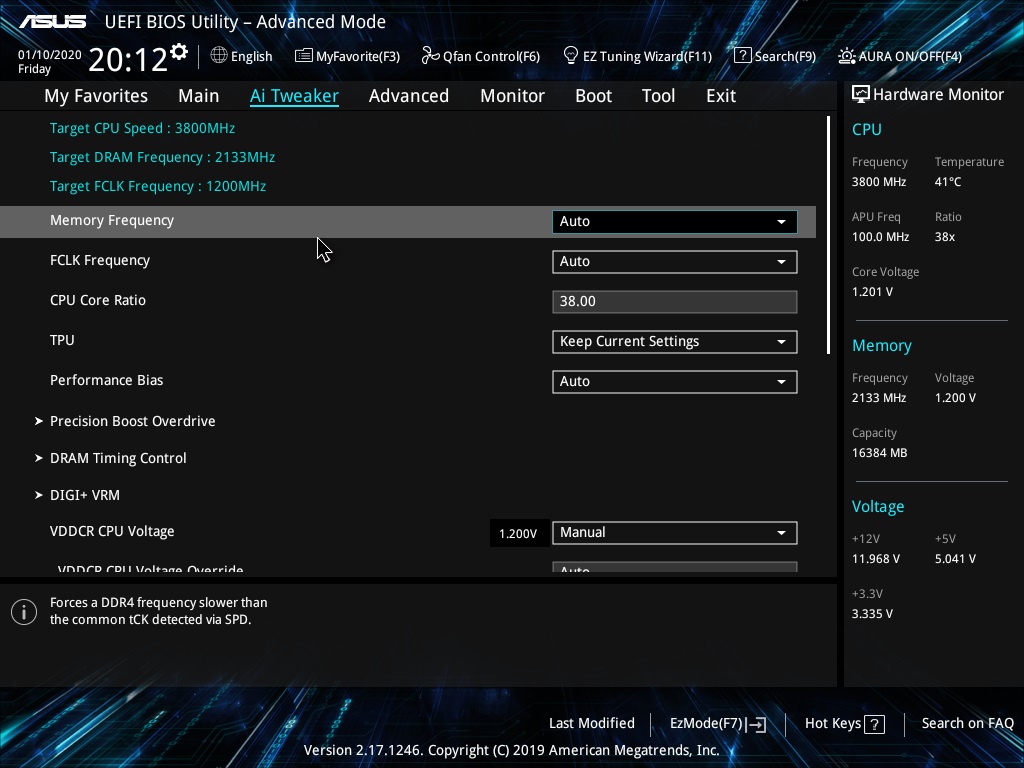Click the +12V 11.968 V value
The image size is (1024, 768).
(x=876, y=559)
